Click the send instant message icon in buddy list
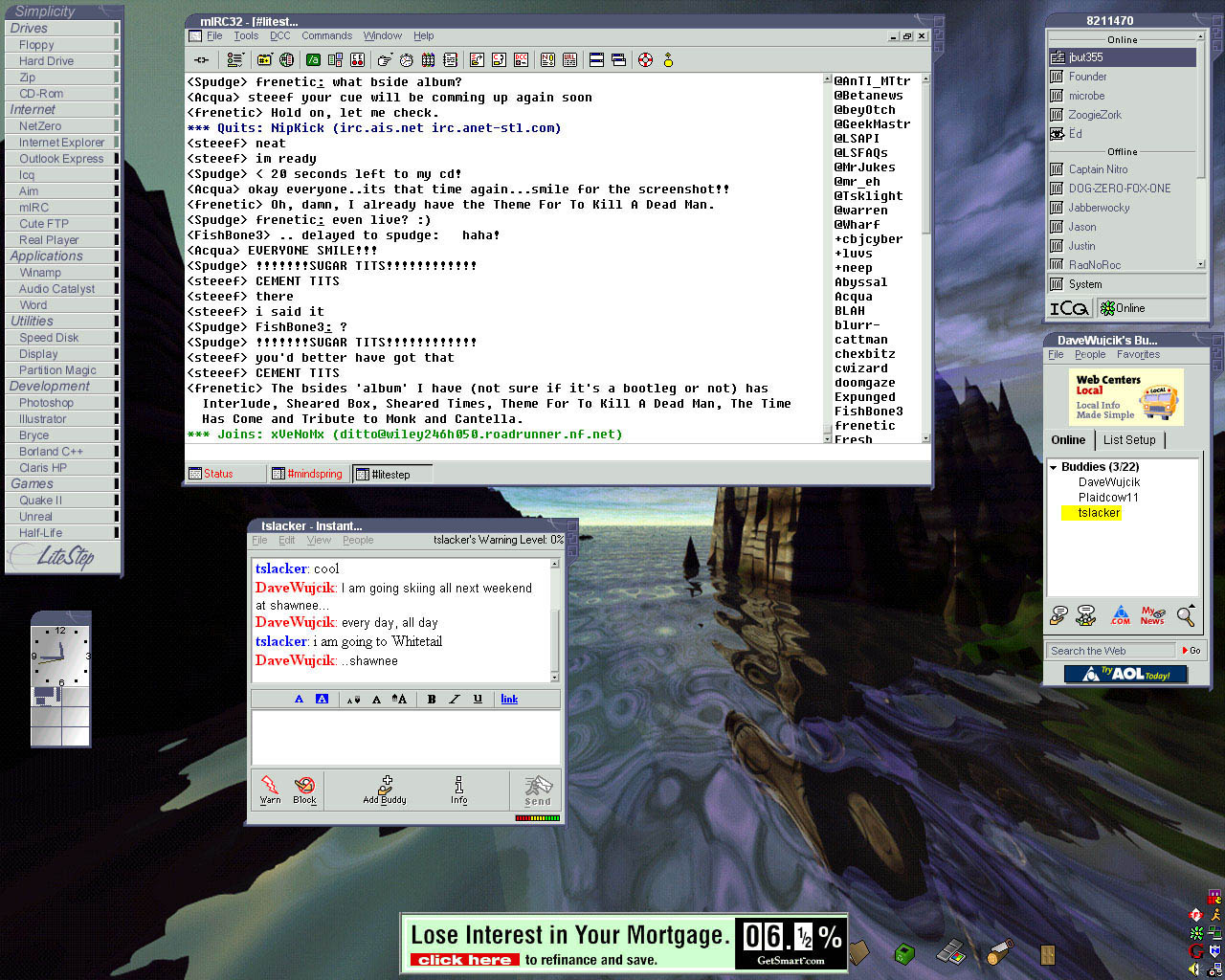This screenshot has height=980, width=1225. [1058, 615]
